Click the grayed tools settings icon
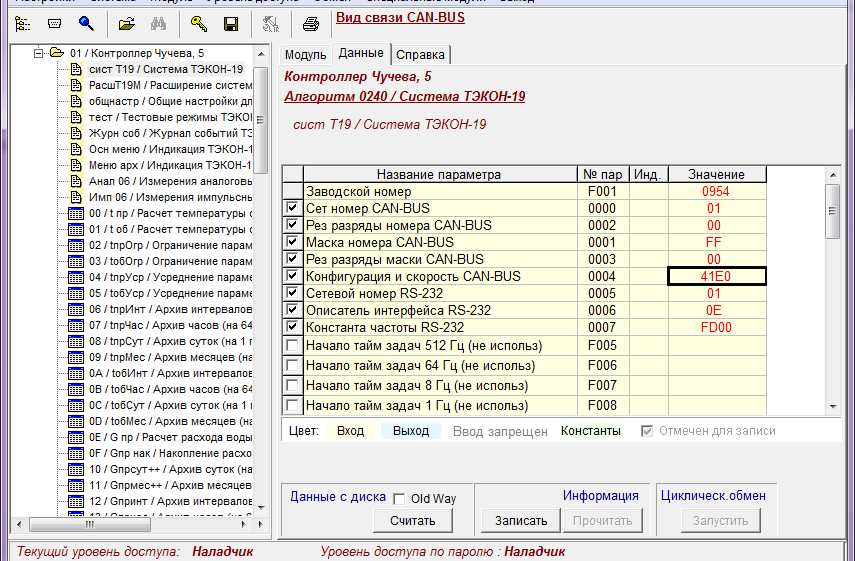The width and height of the screenshot is (855, 561). point(270,24)
